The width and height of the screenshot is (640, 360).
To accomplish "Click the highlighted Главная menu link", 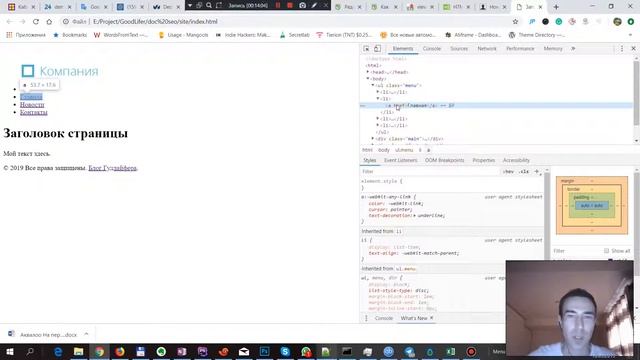I will pyautogui.click(x=31, y=97).
